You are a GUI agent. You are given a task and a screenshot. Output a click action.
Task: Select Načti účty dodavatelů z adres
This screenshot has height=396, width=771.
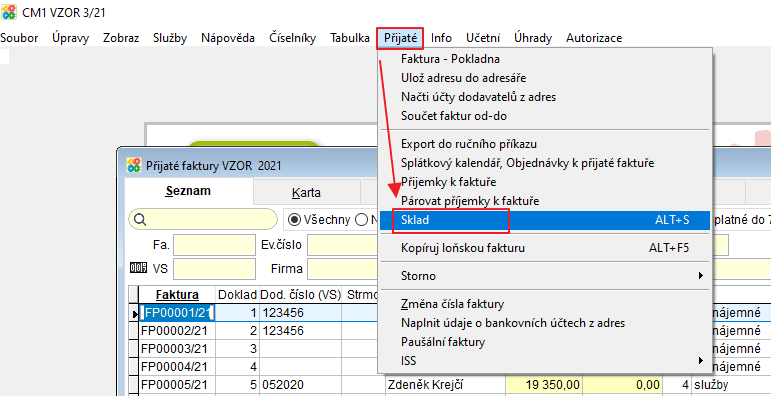545,97
